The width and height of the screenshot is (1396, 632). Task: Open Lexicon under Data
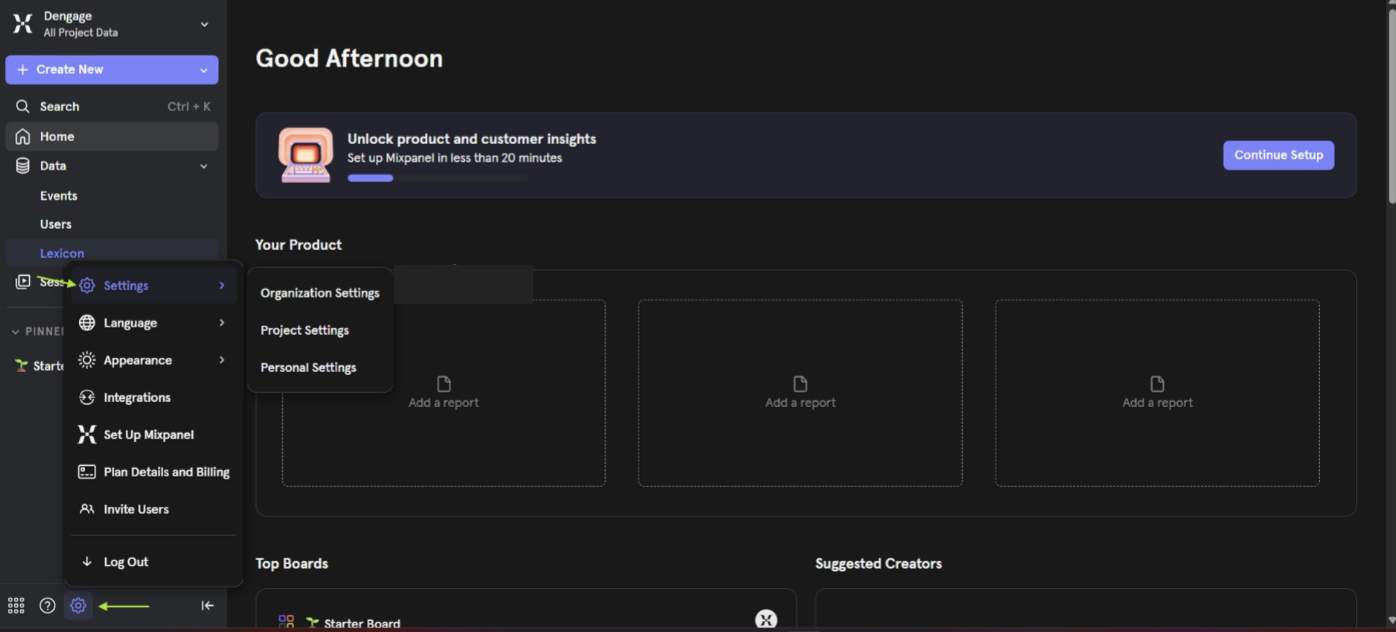tap(62, 253)
